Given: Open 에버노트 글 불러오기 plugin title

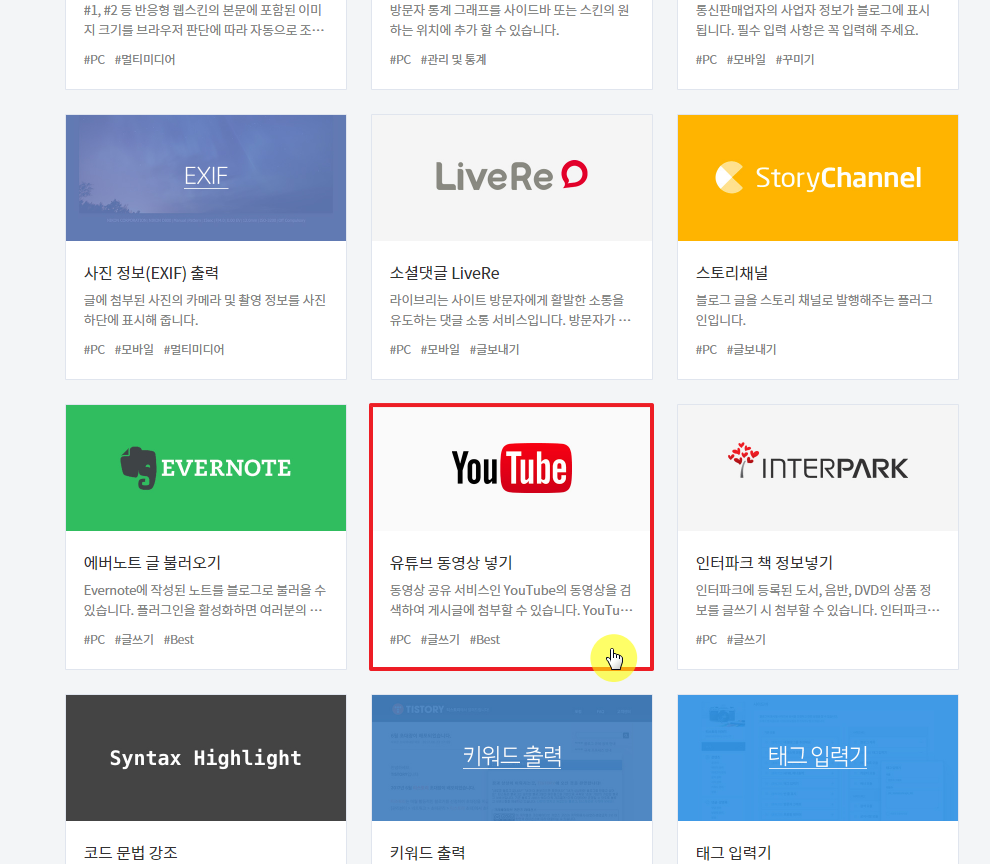Looking at the screenshot, I should coord(152,563).
